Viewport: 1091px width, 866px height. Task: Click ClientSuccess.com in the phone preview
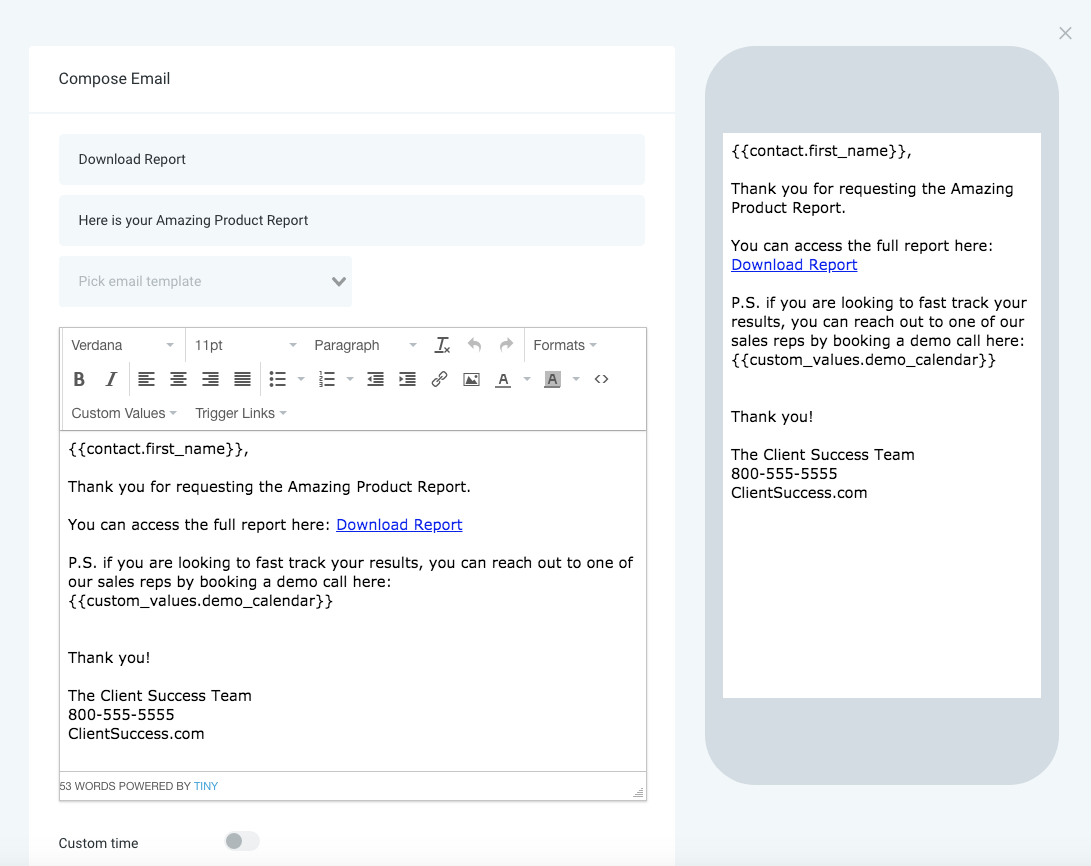pos(799,493)
